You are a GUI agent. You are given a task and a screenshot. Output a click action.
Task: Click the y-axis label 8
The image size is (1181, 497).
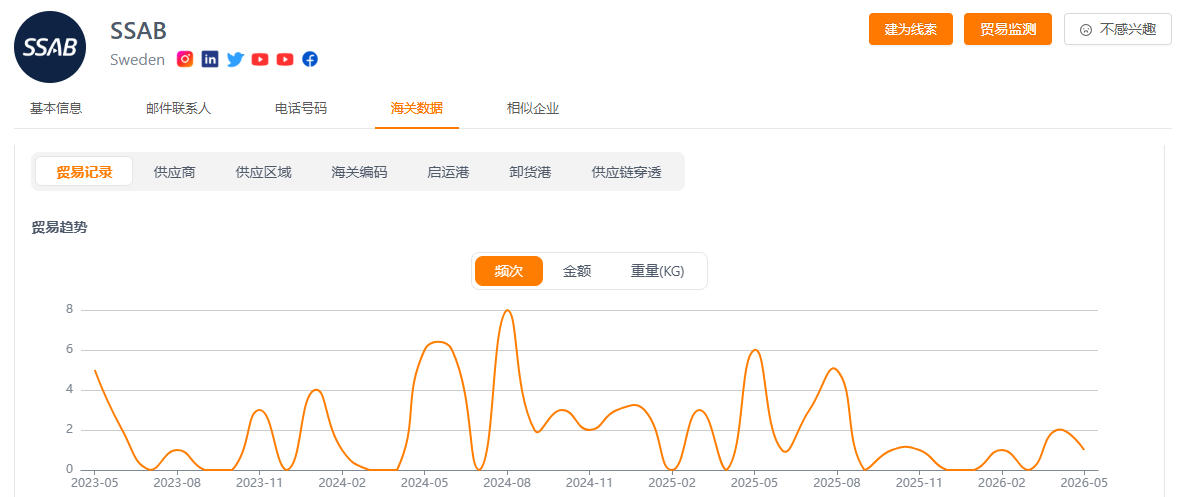coord(69,309)
